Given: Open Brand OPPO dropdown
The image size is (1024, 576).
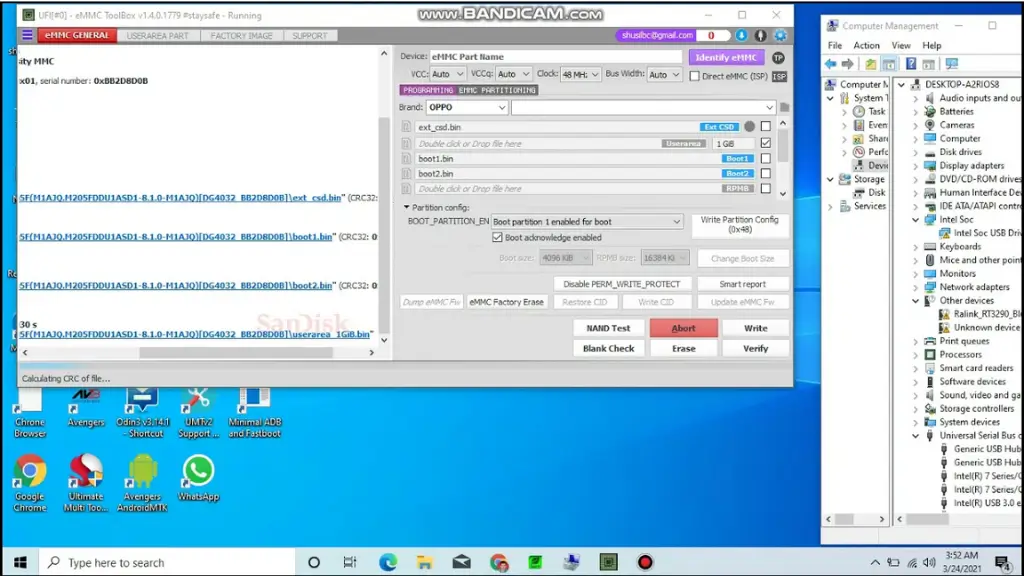Looking at the screenshot, I should (x=466, y=107).
